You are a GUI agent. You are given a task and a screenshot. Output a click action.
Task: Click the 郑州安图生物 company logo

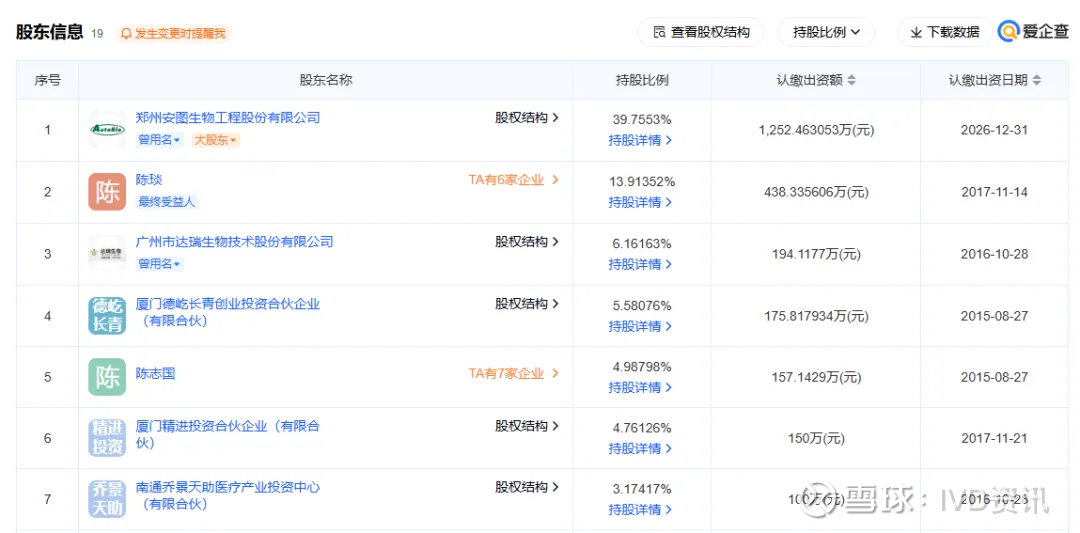(107, 130)
